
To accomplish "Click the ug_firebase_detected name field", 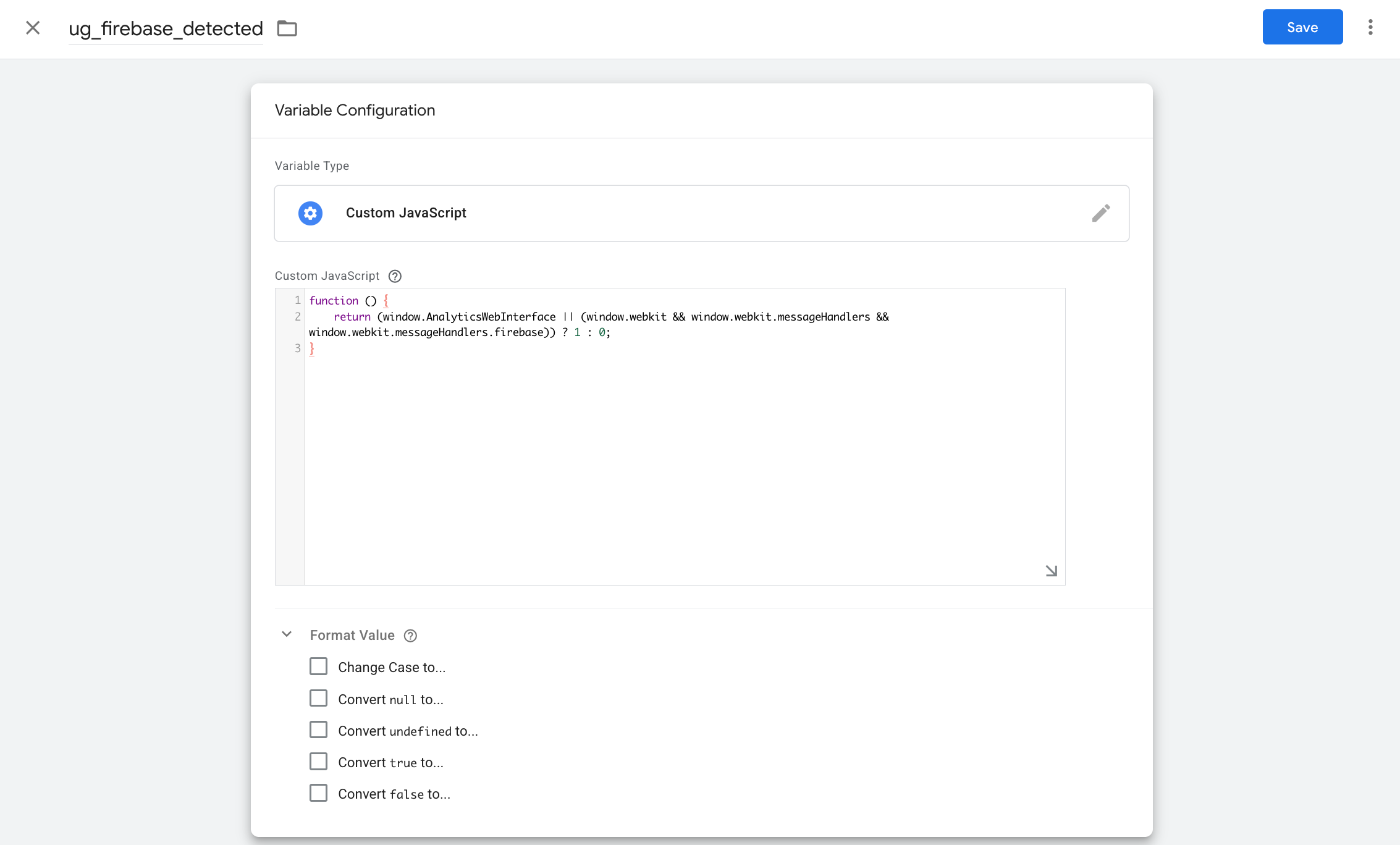I will coord(166,28).
